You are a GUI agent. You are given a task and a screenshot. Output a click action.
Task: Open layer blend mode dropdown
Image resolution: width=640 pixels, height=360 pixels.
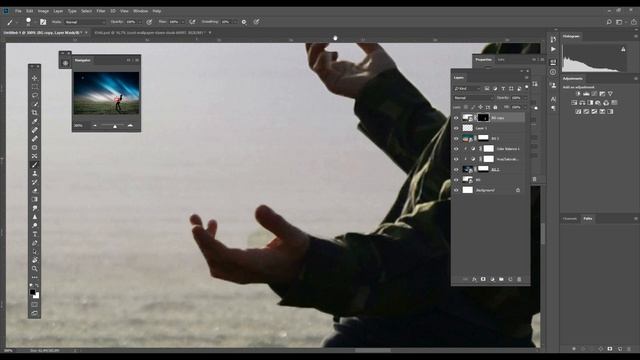[x=473, y=98]
